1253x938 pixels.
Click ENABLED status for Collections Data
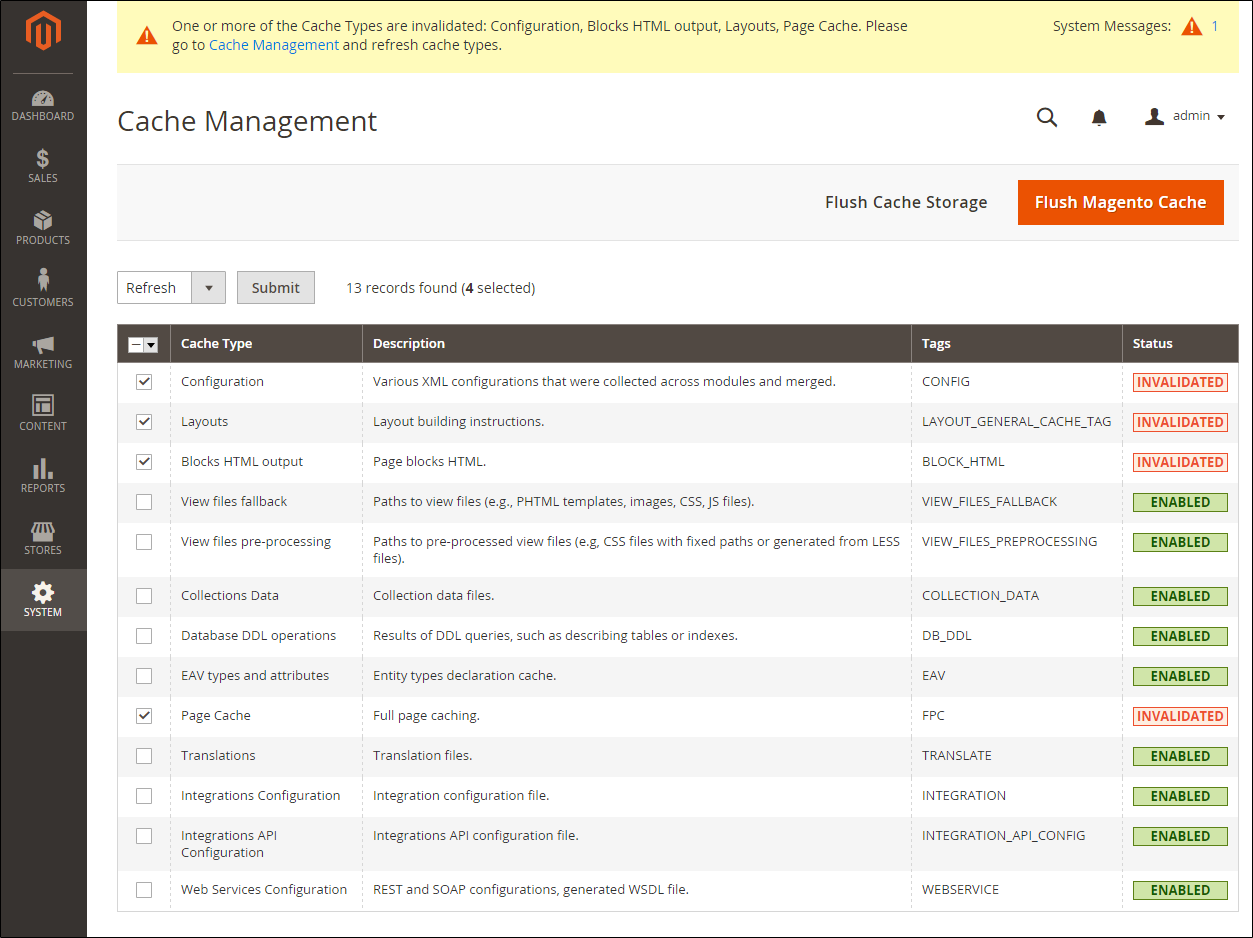pyautogui.click(x=1180, y=596)
